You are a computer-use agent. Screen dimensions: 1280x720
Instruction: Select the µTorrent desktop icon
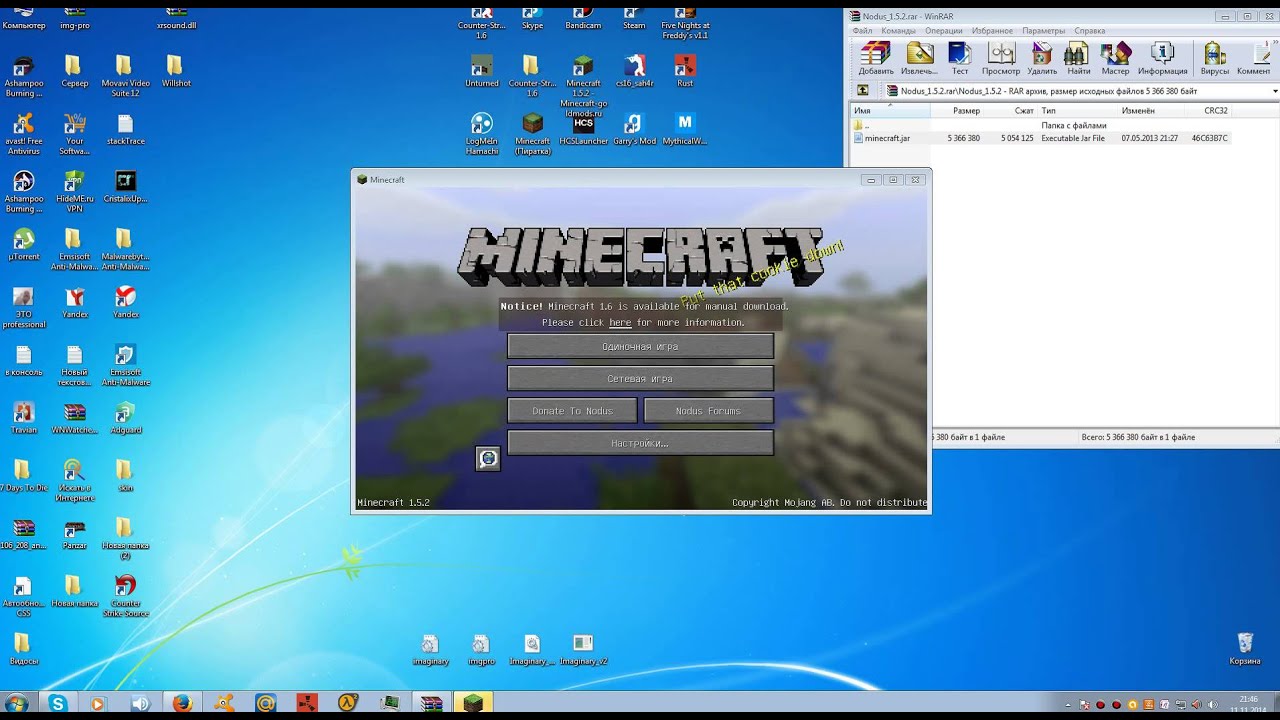pos(24,246)
